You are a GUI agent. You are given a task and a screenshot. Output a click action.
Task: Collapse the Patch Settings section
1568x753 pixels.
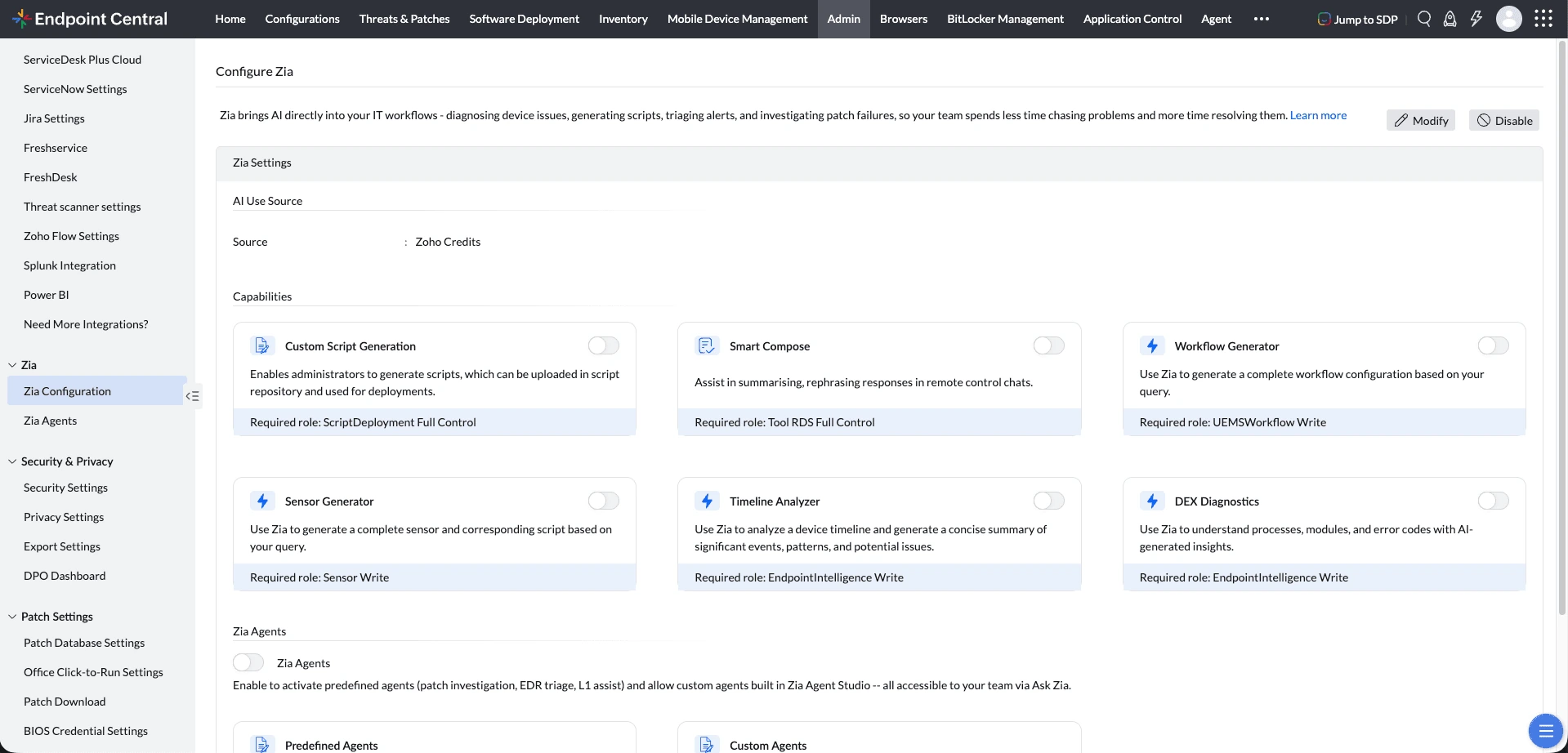(x=12, y=617)
